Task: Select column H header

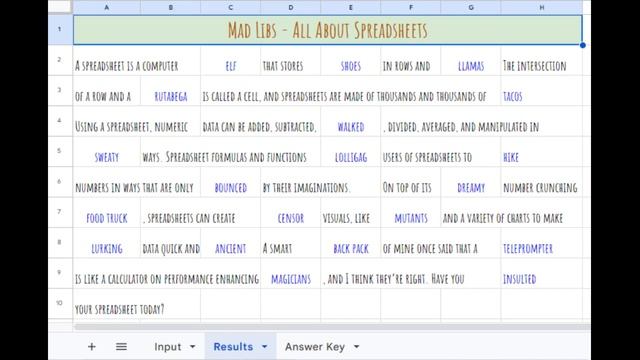Action: click(x=542, y=7)
